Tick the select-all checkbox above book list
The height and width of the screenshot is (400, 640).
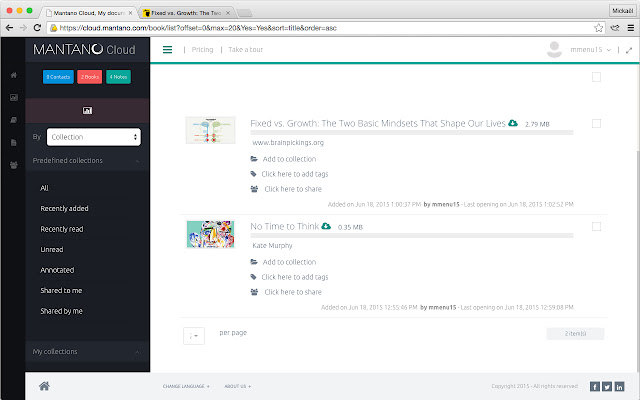596,77
